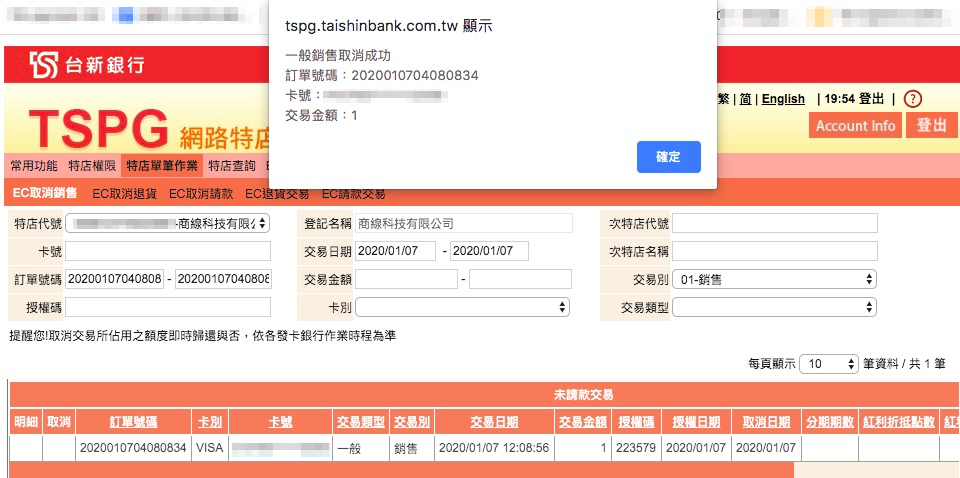Click authorization code 223579 cell
This screenshot has width=960, height=478.
[x=636, y=448]
